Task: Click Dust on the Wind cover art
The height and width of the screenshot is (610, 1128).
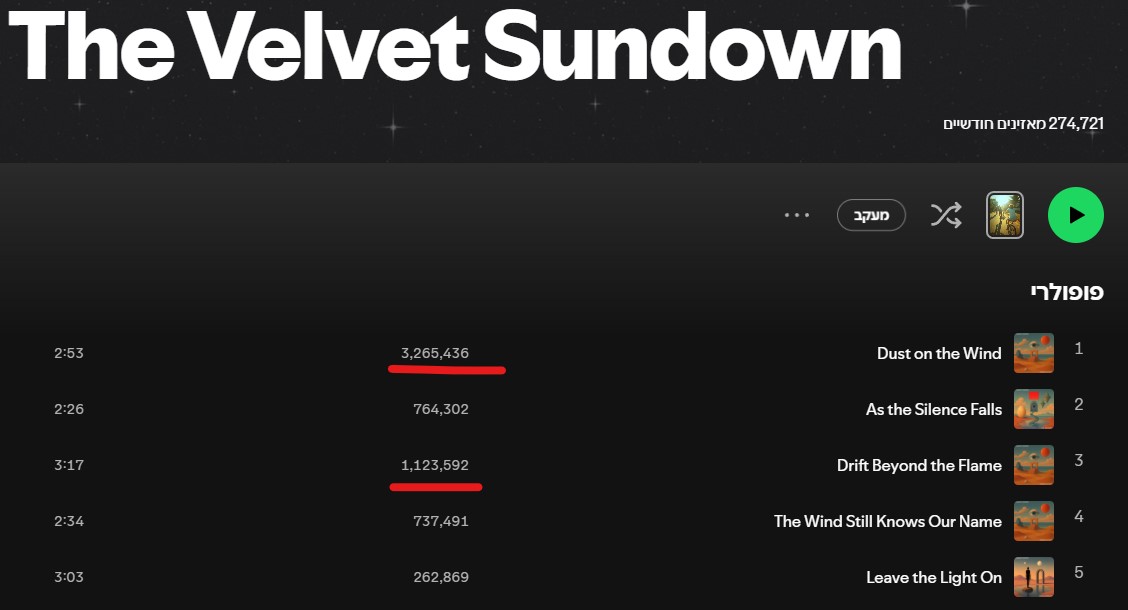Action: [1034, 353]
